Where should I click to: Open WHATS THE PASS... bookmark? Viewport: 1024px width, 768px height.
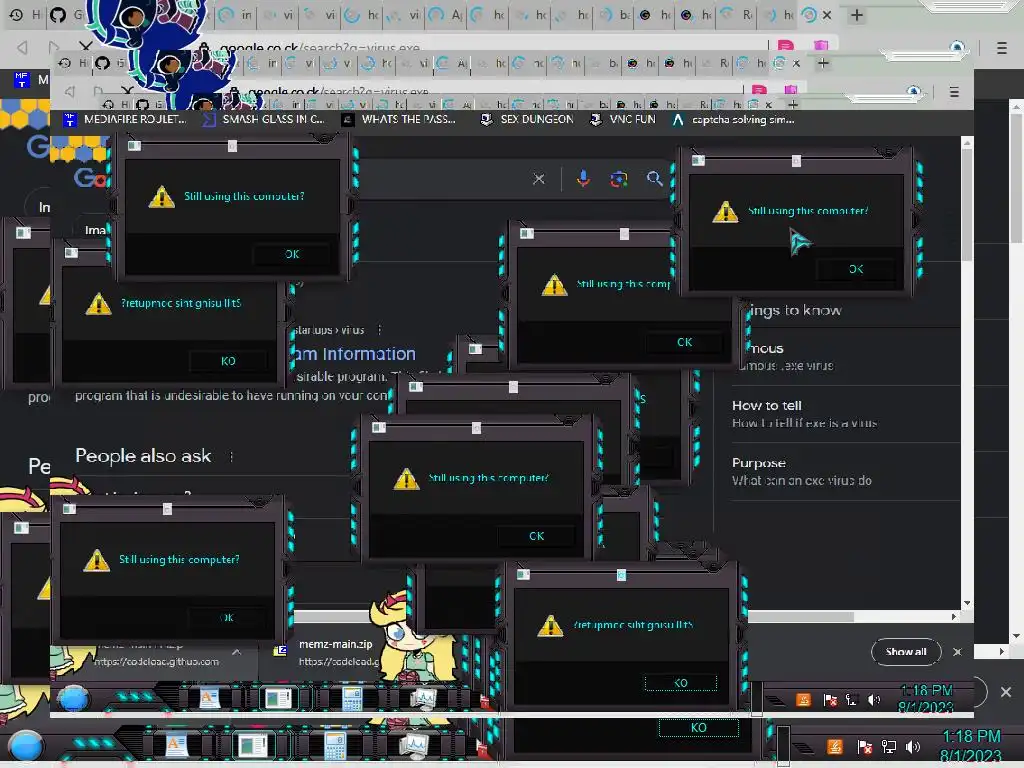[399, 120]
